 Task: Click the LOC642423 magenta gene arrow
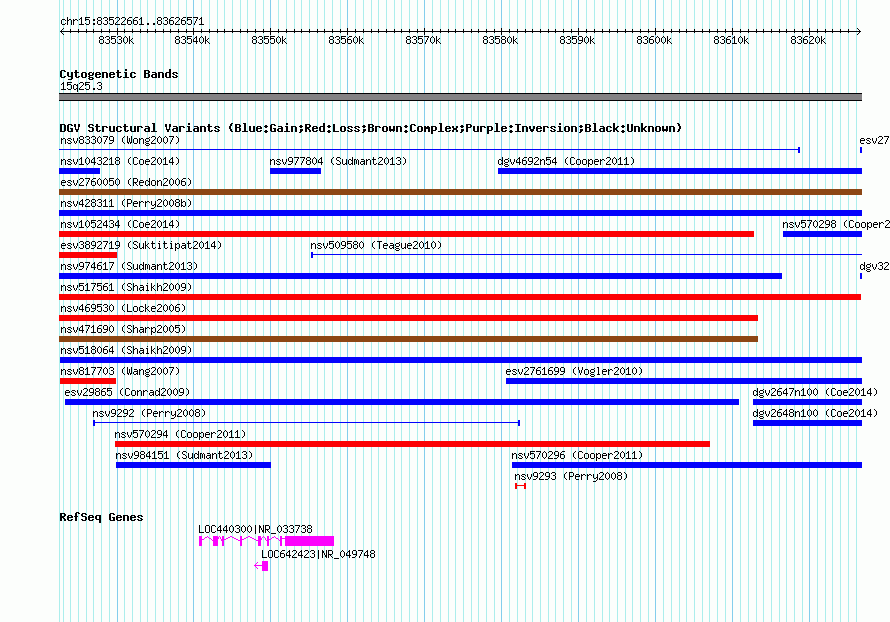261,566
